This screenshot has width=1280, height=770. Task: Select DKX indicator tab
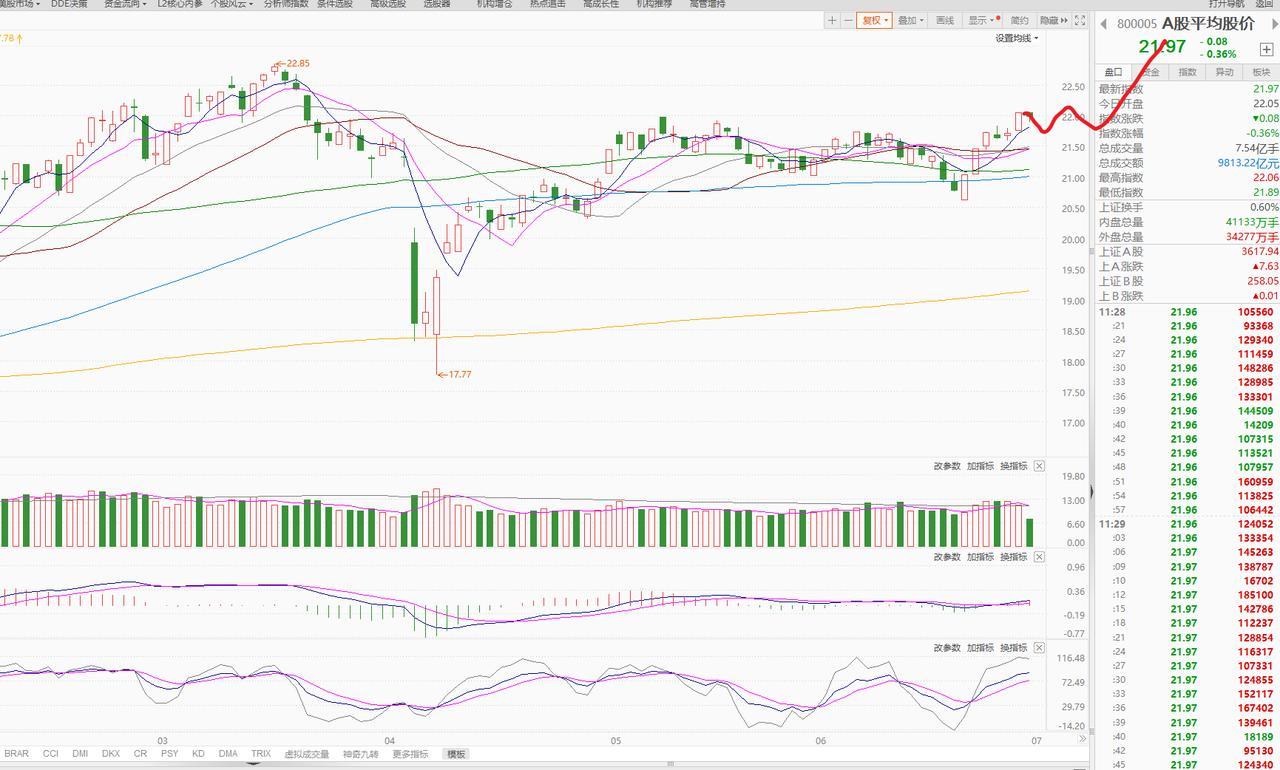[110, 754]
